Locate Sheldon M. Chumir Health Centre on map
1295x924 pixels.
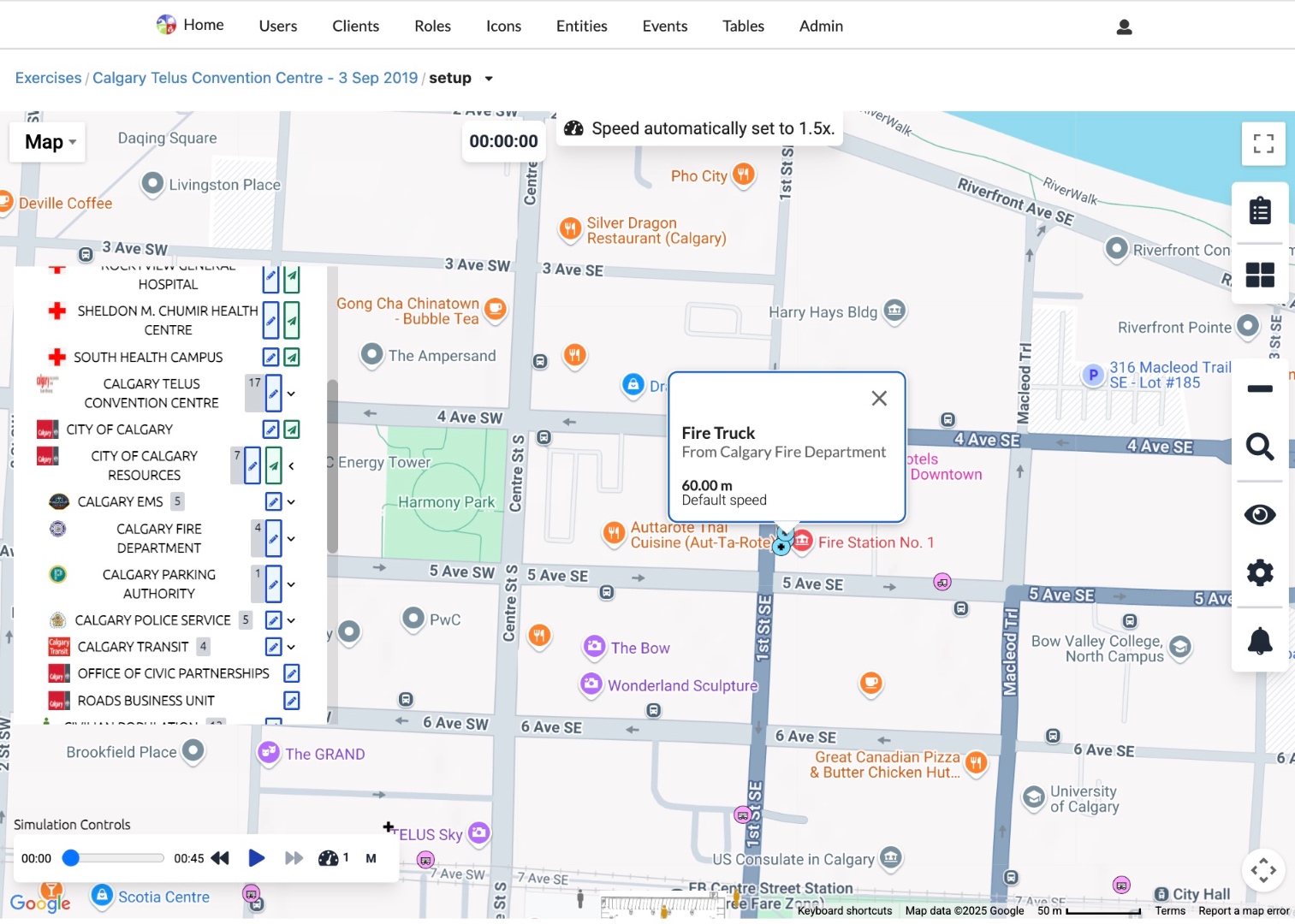click(x=292, y=320)
